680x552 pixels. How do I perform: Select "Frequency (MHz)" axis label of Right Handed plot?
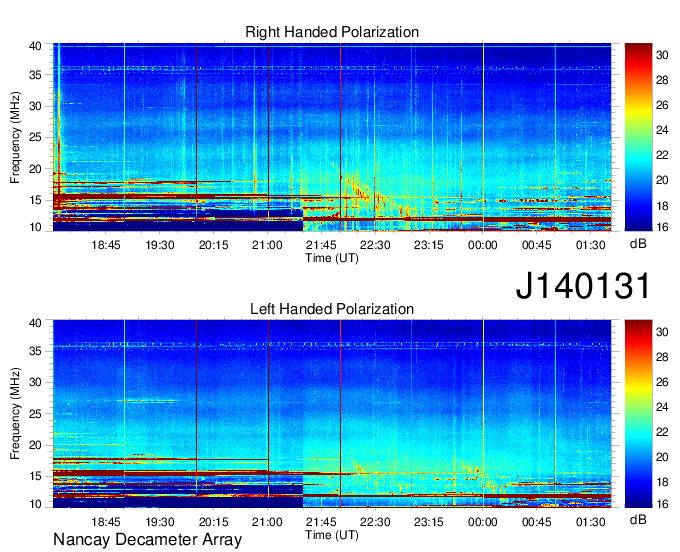tap(15, 137)
